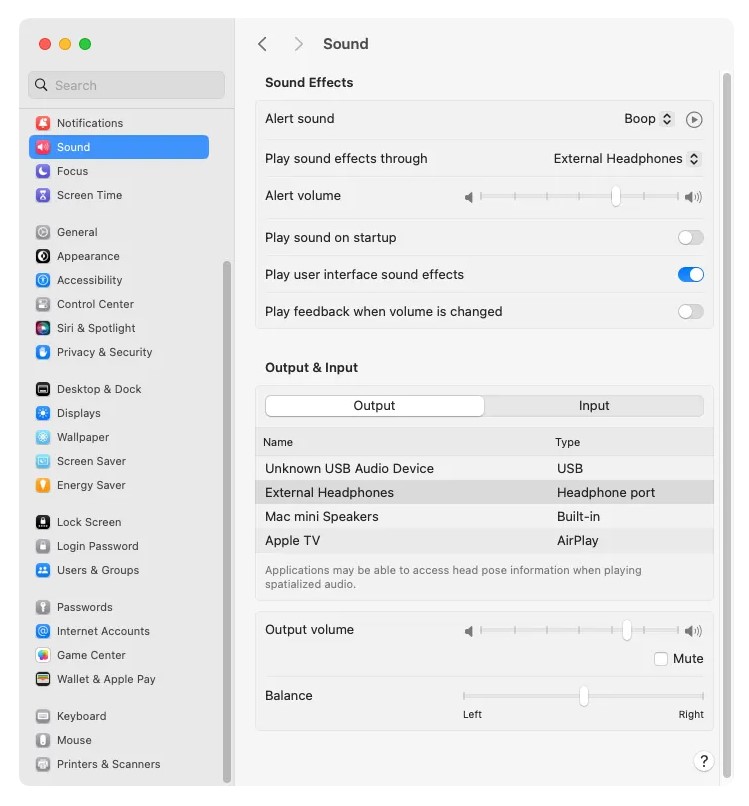
Task: Open the Desktop & Dock icon
Action: click(x=43, y=389)
